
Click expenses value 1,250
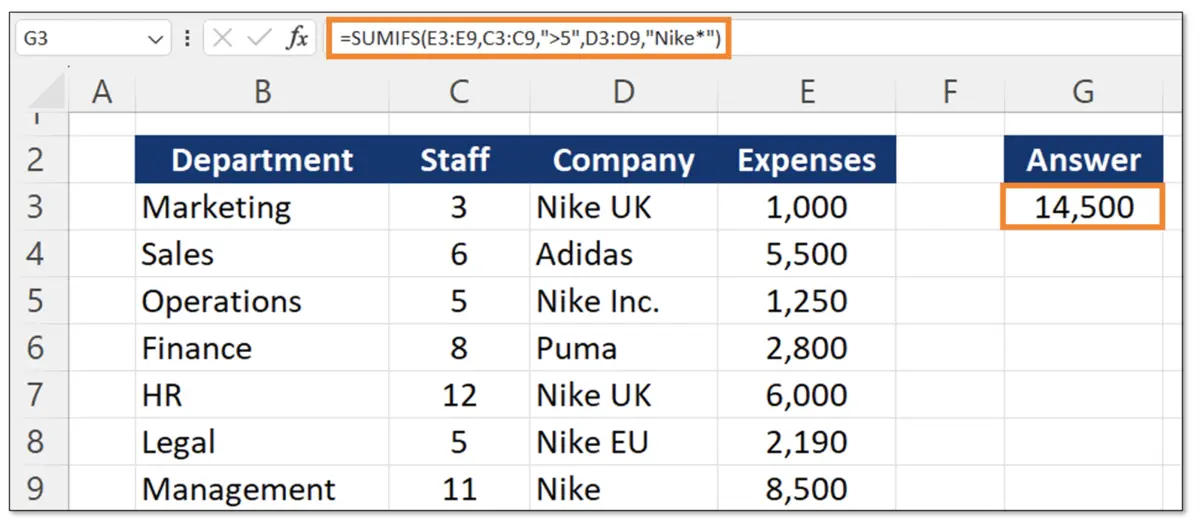(x=807, y=301)
